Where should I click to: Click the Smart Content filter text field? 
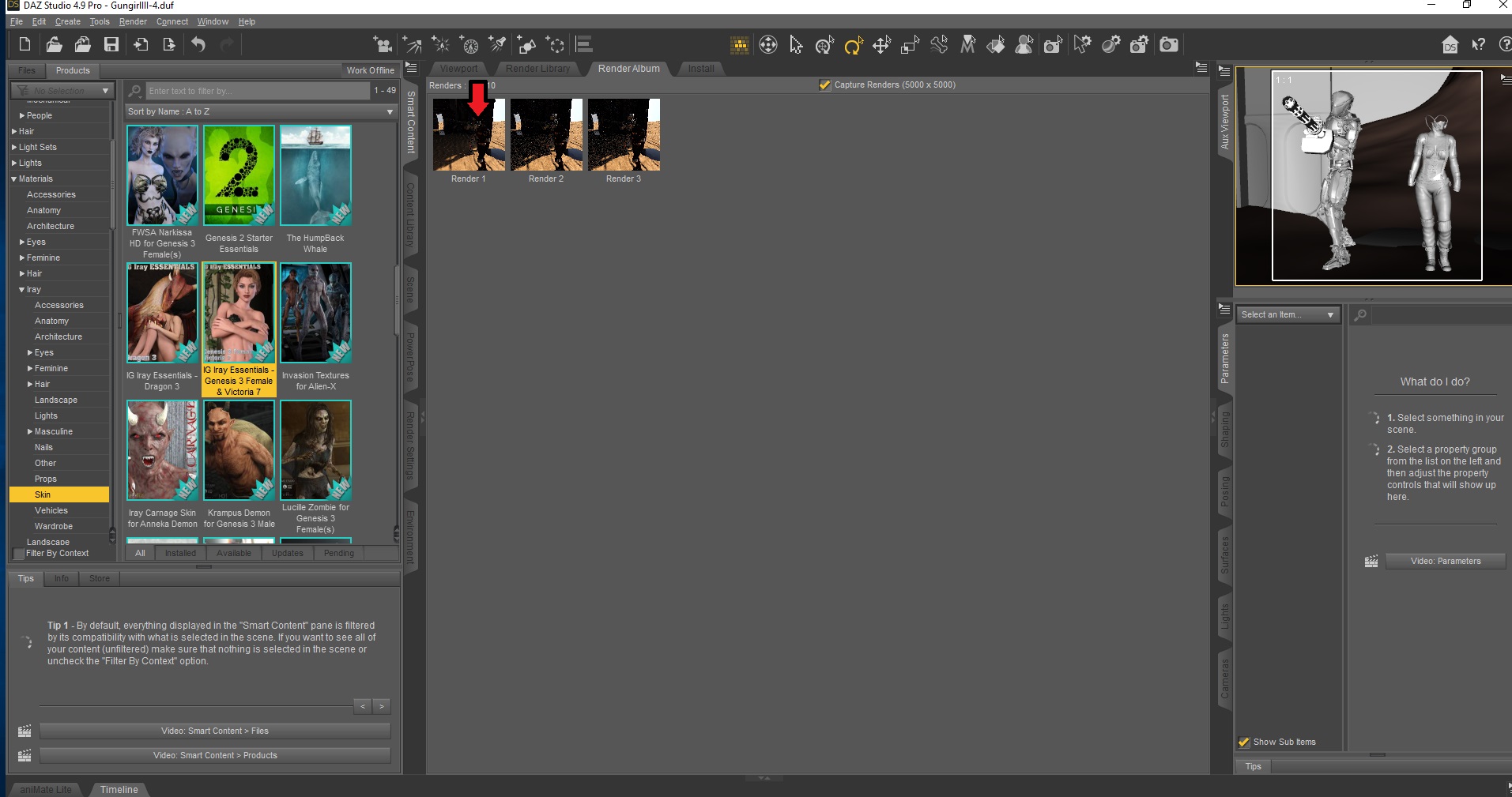[x=258, y=91]
